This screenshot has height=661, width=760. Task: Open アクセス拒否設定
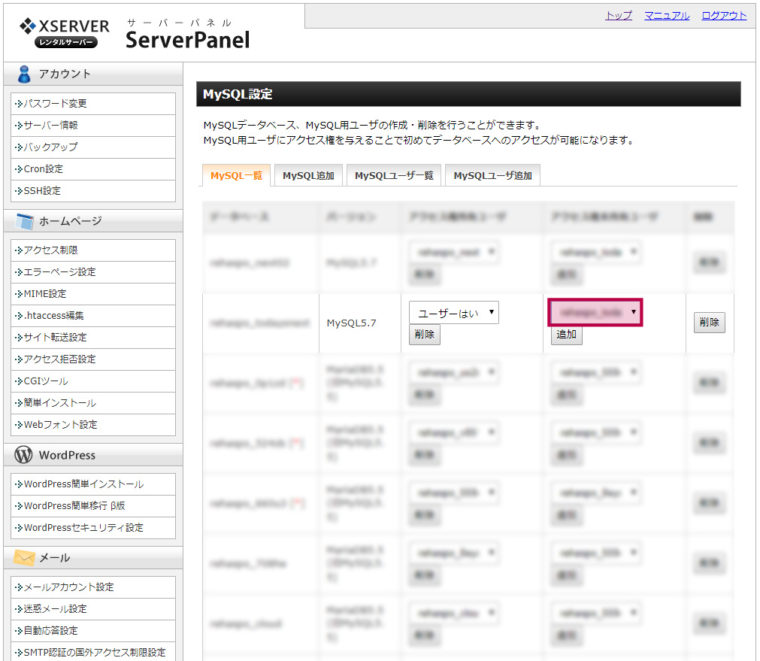click(93, 359)
